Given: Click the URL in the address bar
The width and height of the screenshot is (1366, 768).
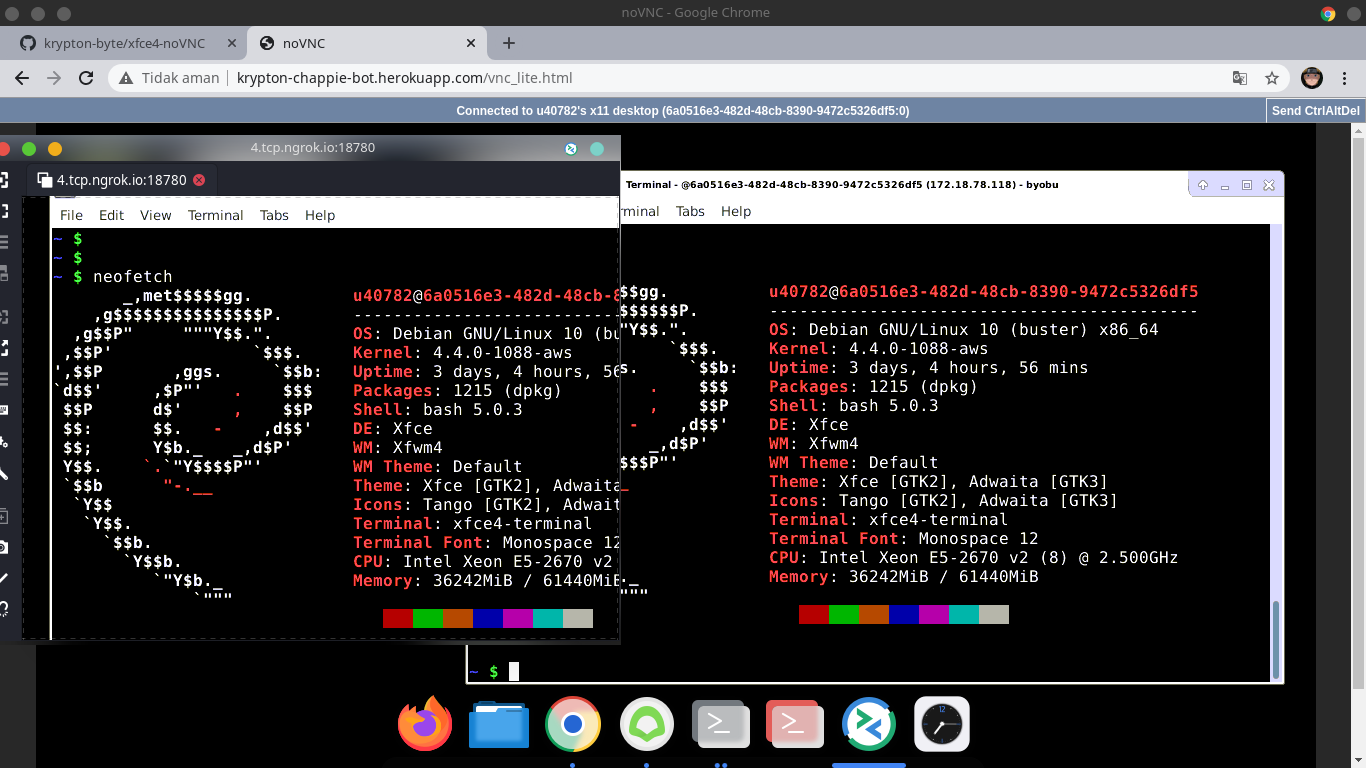Looking at the screenshot, I should pos(404,78).
